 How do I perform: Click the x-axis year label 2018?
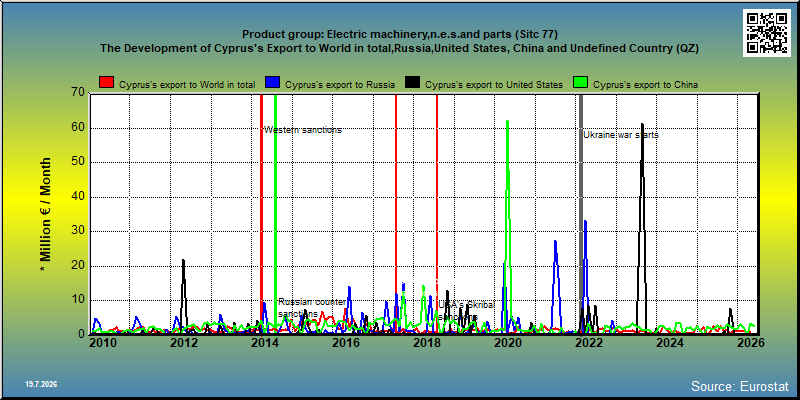click(x=427, y=343)
